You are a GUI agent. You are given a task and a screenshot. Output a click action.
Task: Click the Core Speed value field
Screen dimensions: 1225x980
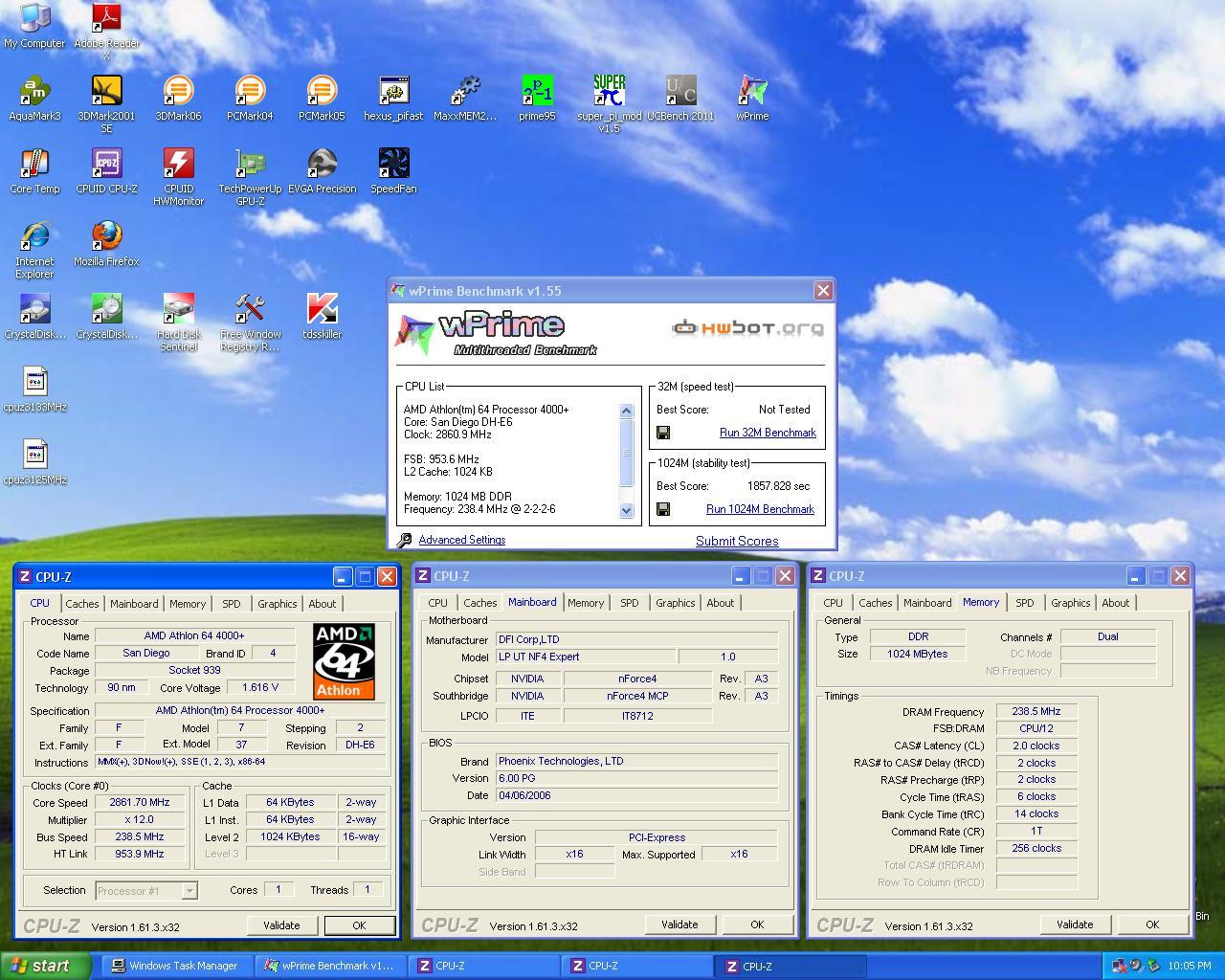click(x=140, y=803)
